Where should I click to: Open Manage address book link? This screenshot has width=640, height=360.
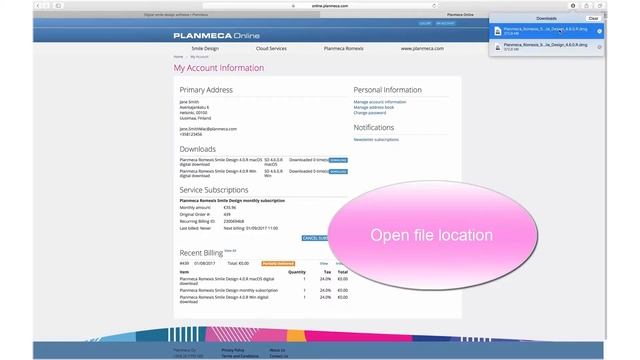pos(373,107)
